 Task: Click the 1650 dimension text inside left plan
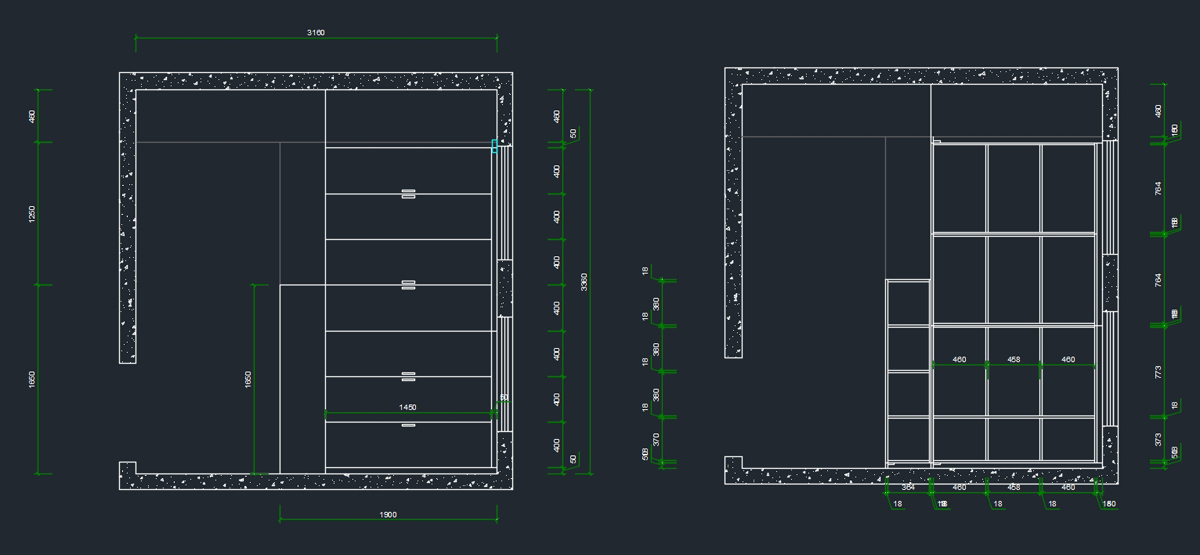[x=248, y=379]
